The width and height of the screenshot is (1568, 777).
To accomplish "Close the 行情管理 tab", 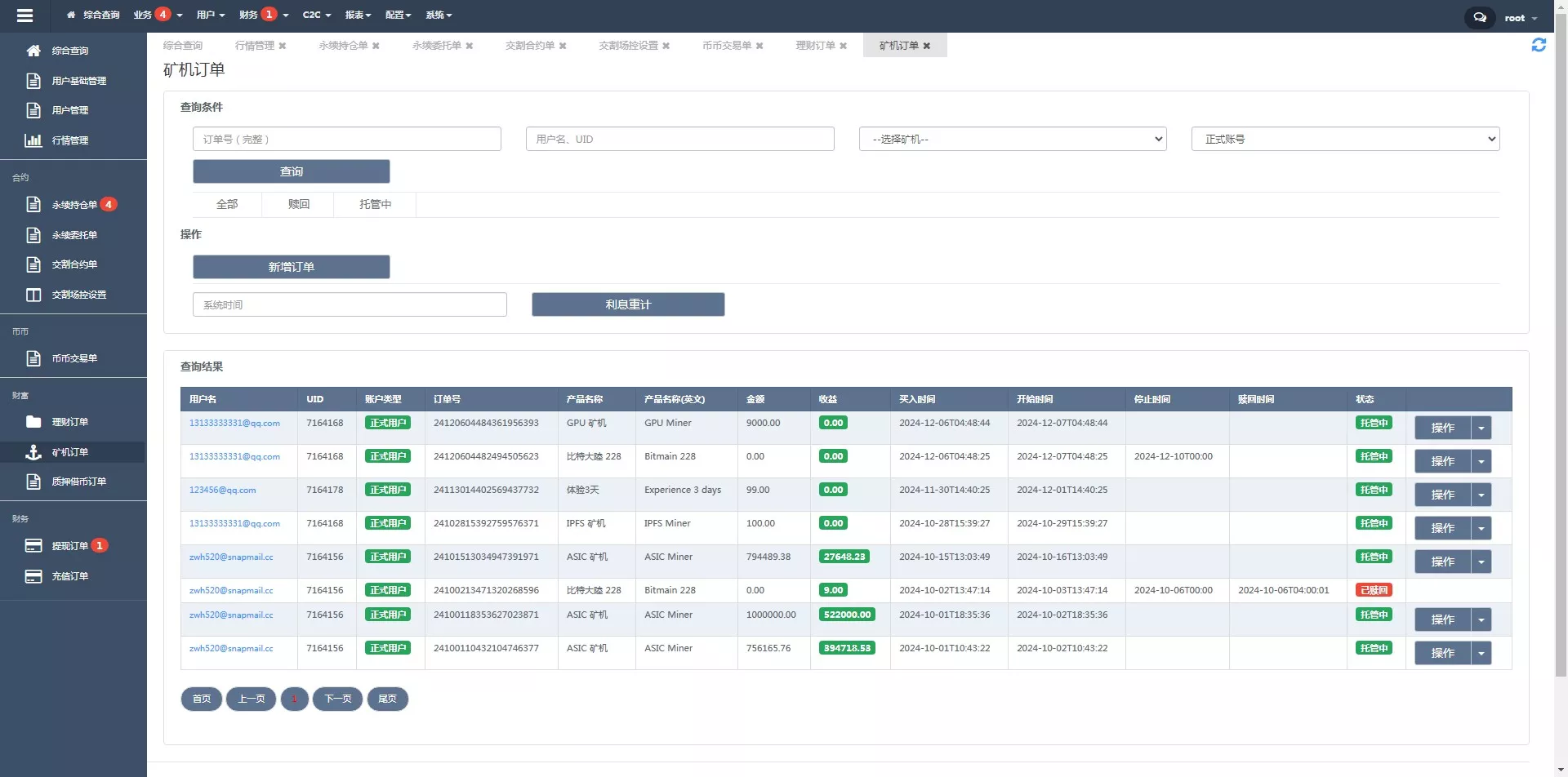I will click(x=283, y=47).
